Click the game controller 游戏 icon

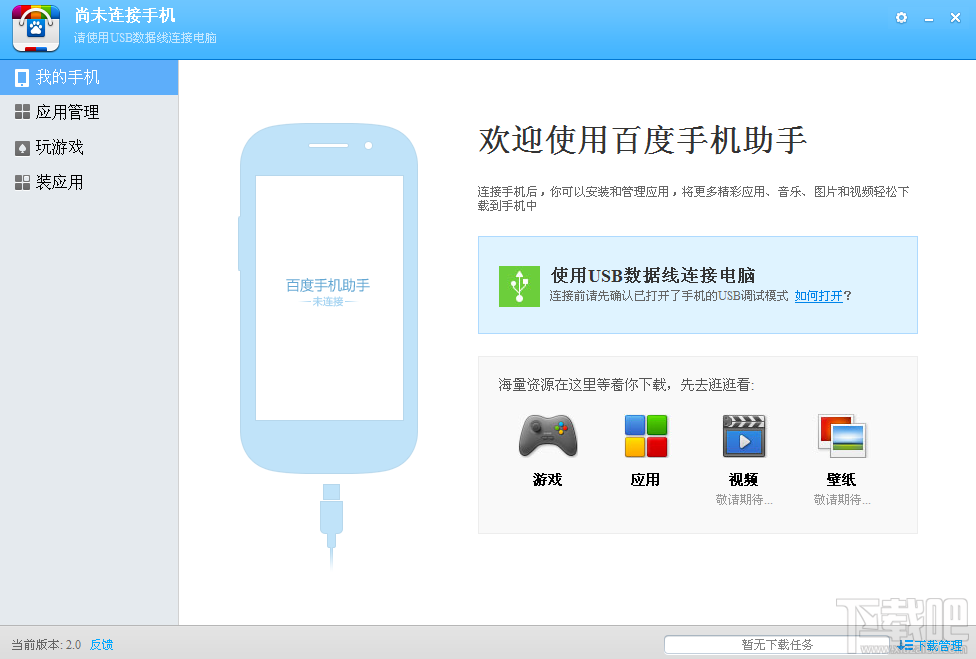[548, 436]
